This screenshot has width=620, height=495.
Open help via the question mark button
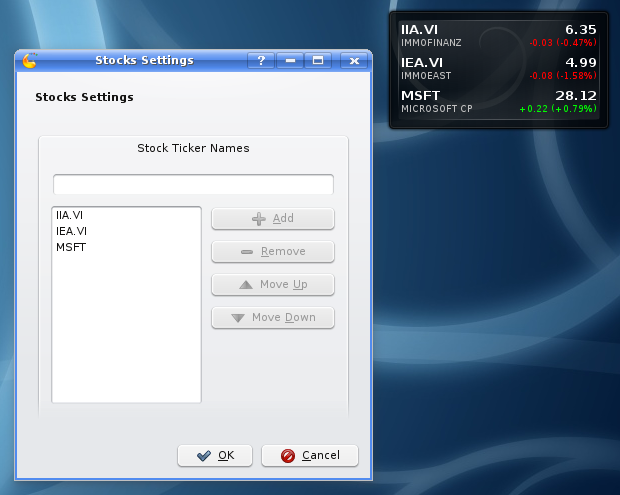261,60
